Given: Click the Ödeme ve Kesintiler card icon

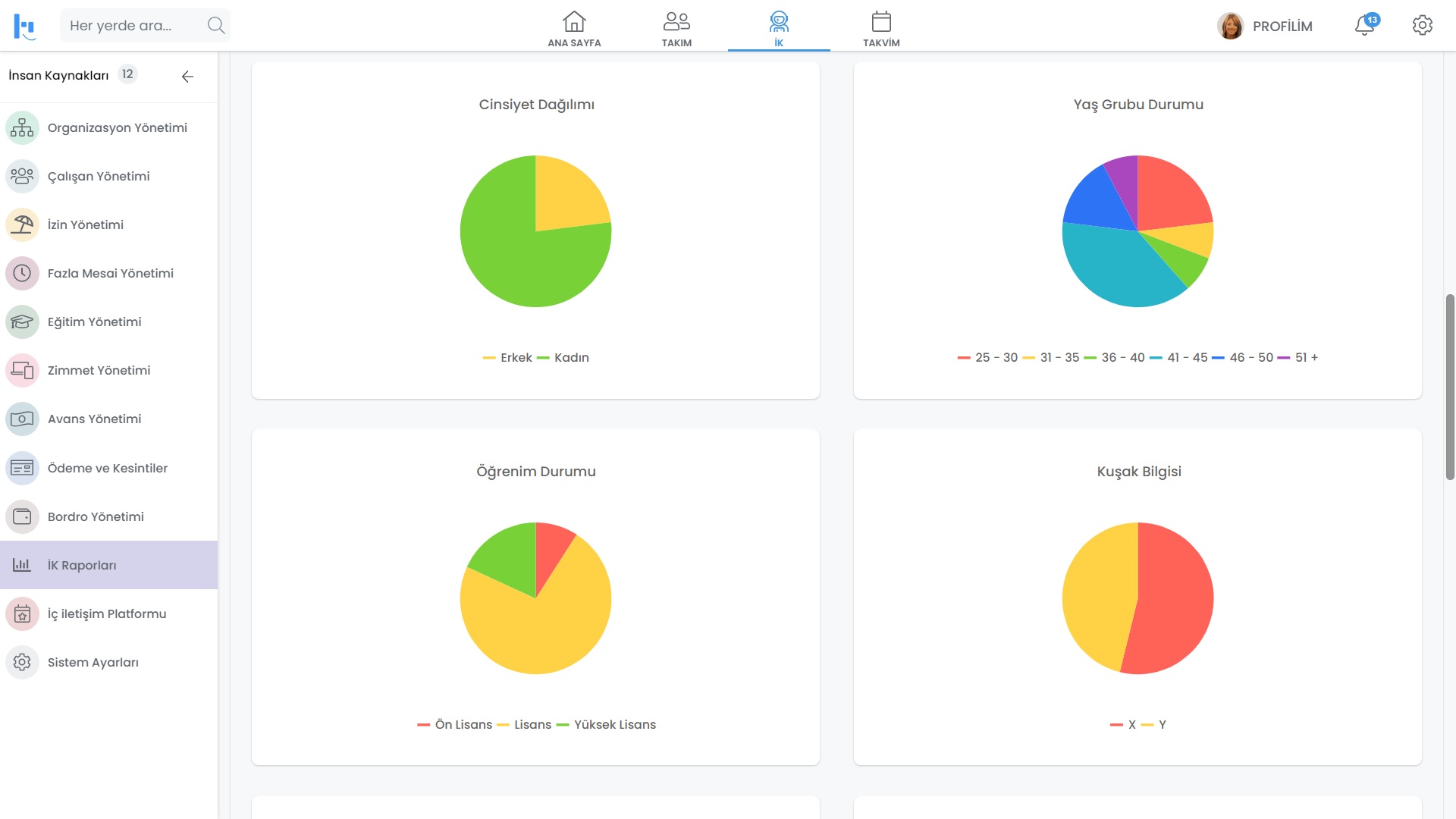Looking at the screenshot, I should tap(22, 468).
